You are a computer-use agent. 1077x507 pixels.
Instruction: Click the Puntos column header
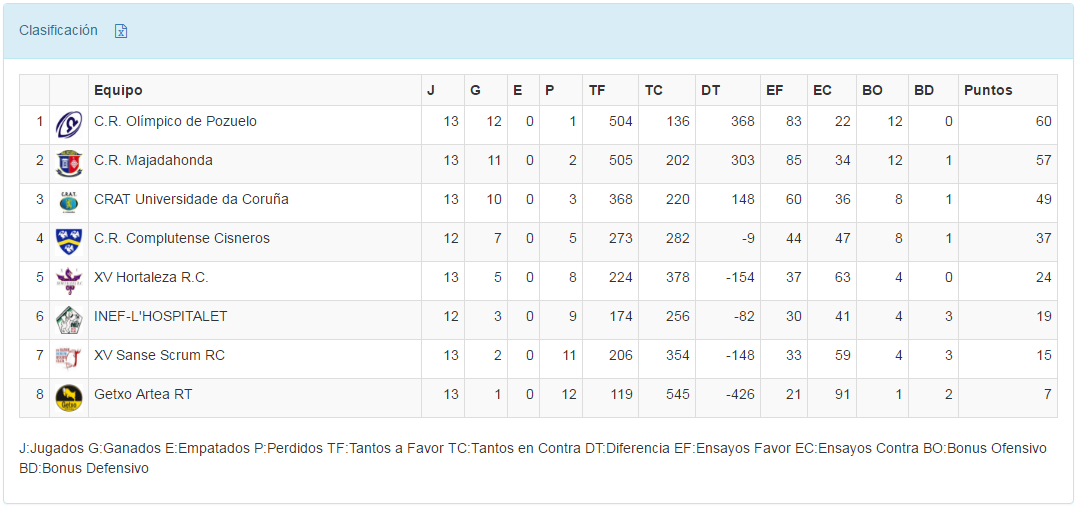[x=988, y=90]
